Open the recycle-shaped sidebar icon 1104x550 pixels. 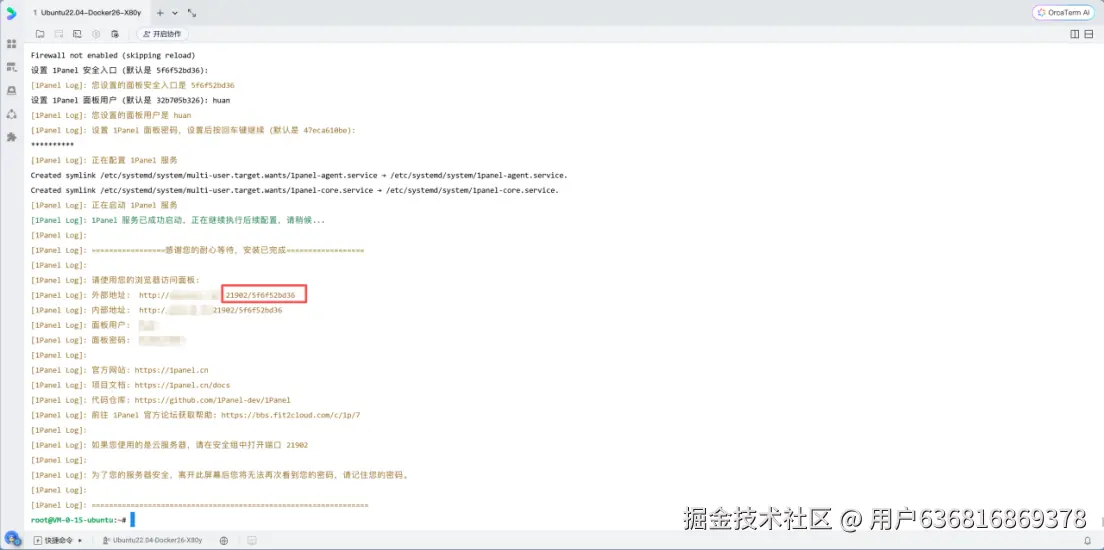tap(11, 113)
